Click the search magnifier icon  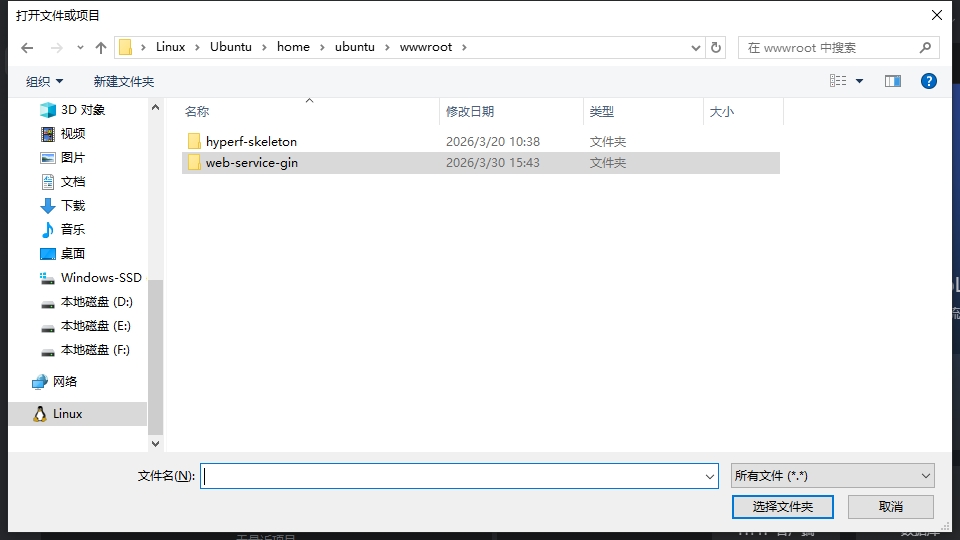926,47
